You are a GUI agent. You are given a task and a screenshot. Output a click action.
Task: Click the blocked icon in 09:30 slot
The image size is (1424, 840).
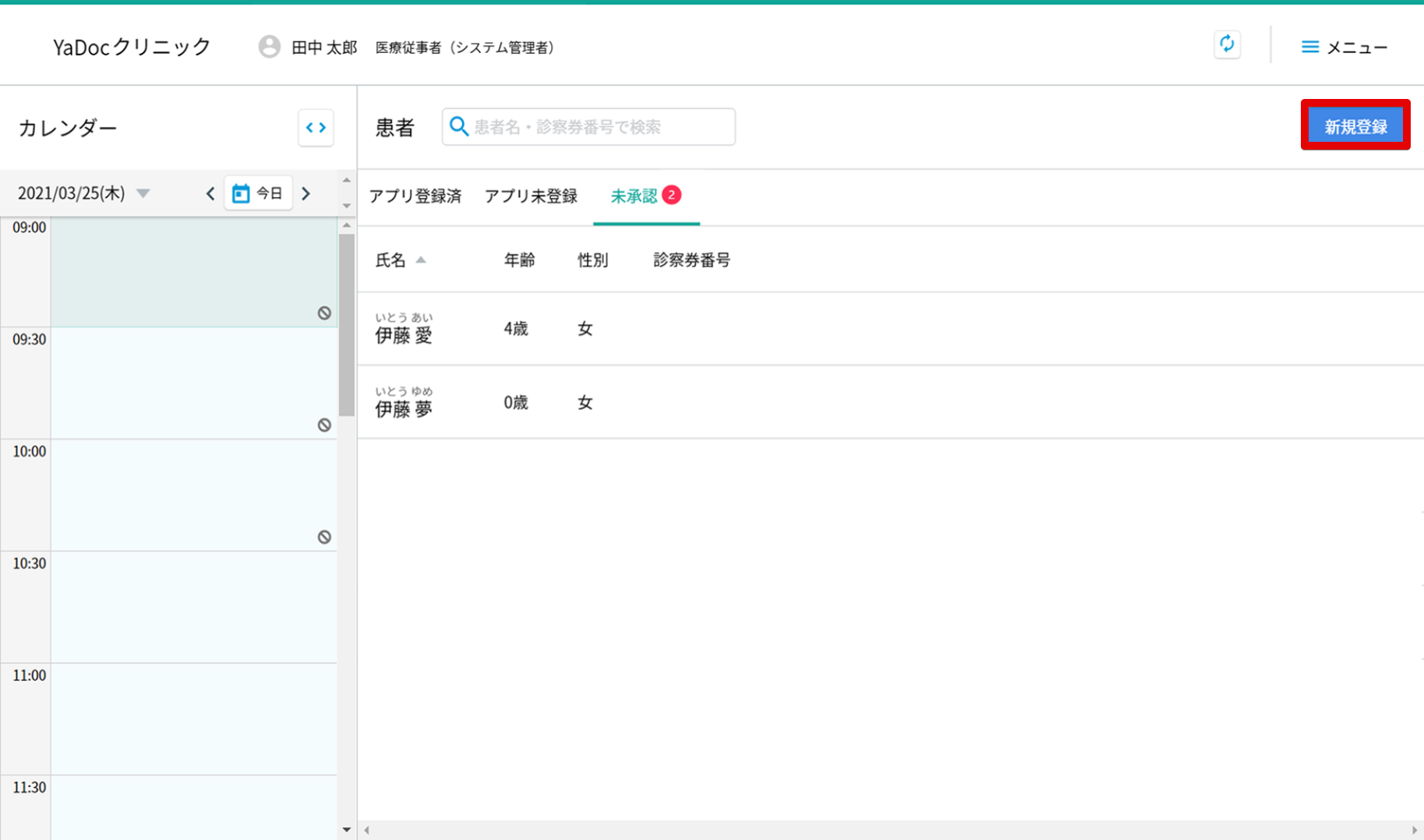point(324,425)
